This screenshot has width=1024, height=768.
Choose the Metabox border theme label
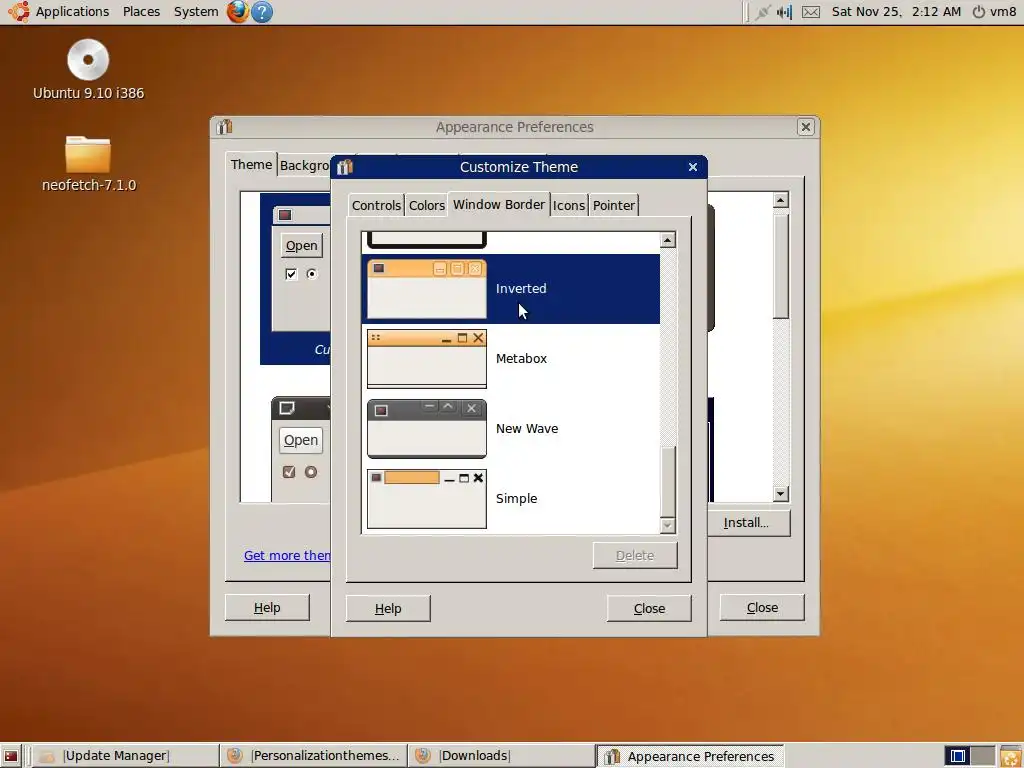tap(521, 359)
